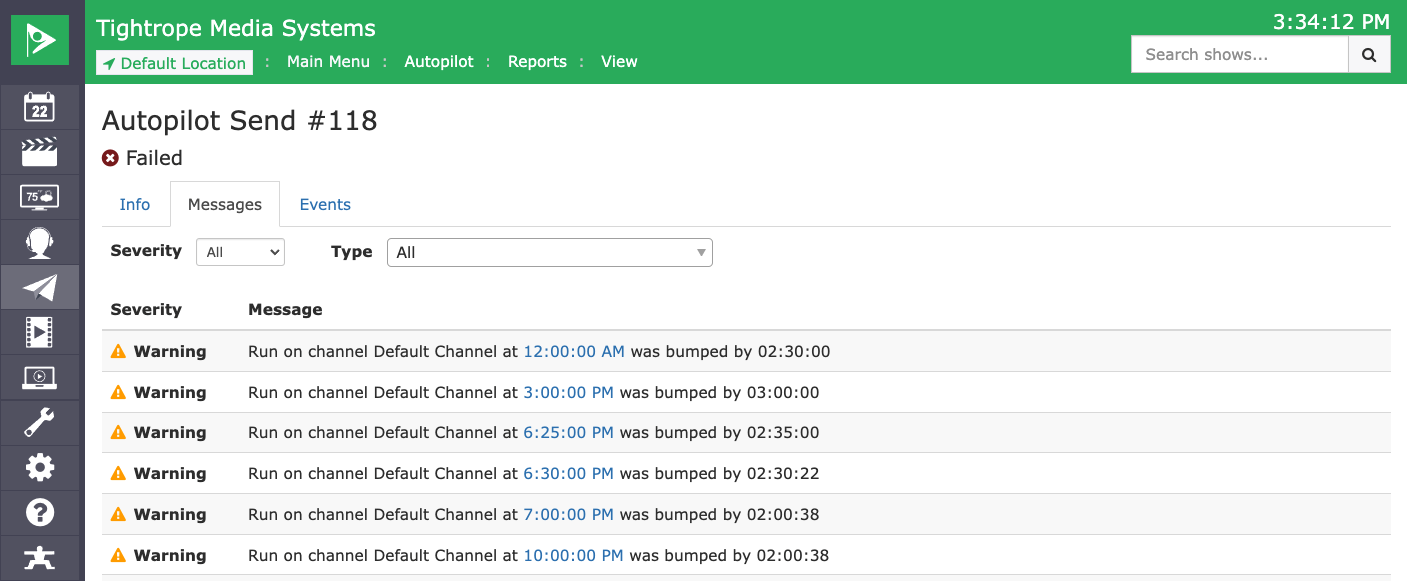Click the question mark help icon
Screen dimensions: 1407x581
click(x=39, y=512)
